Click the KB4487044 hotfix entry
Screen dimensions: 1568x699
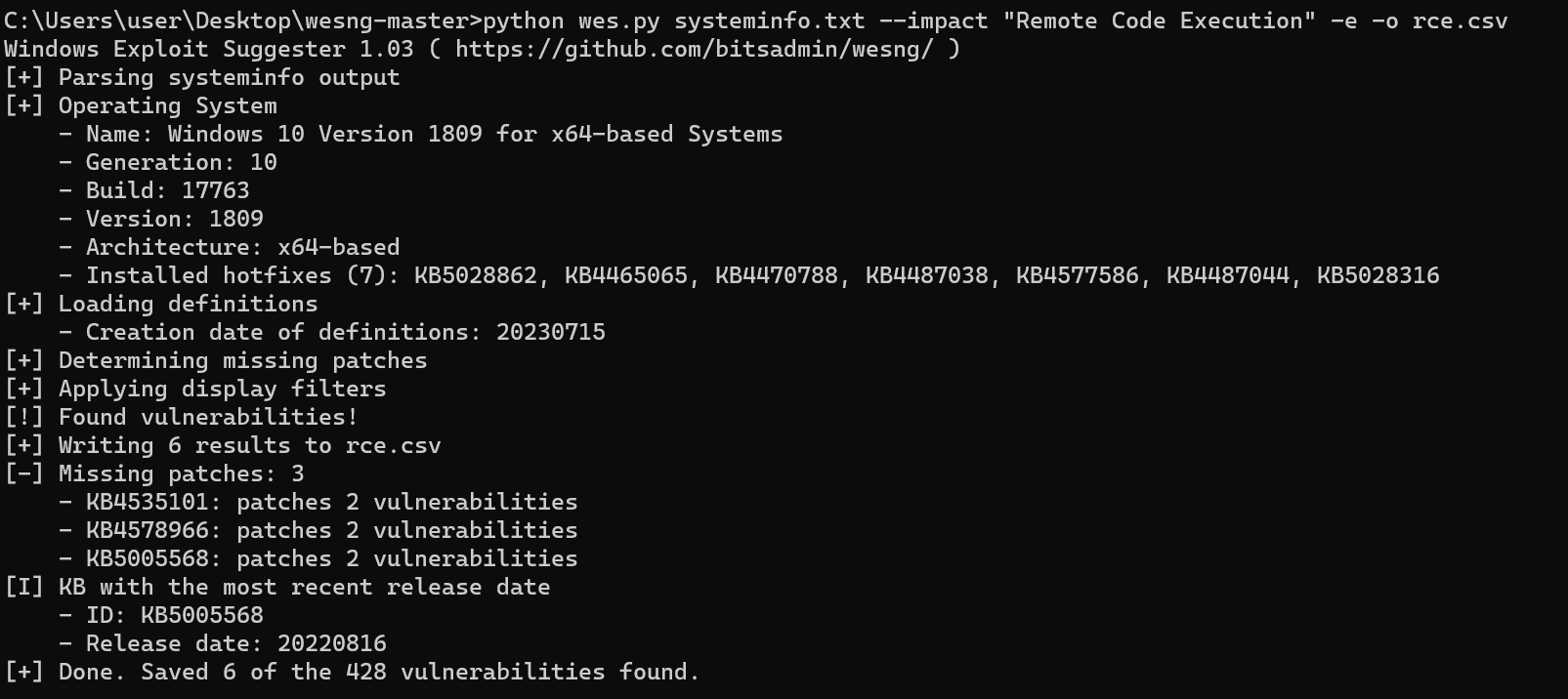tap(1228, 275)
